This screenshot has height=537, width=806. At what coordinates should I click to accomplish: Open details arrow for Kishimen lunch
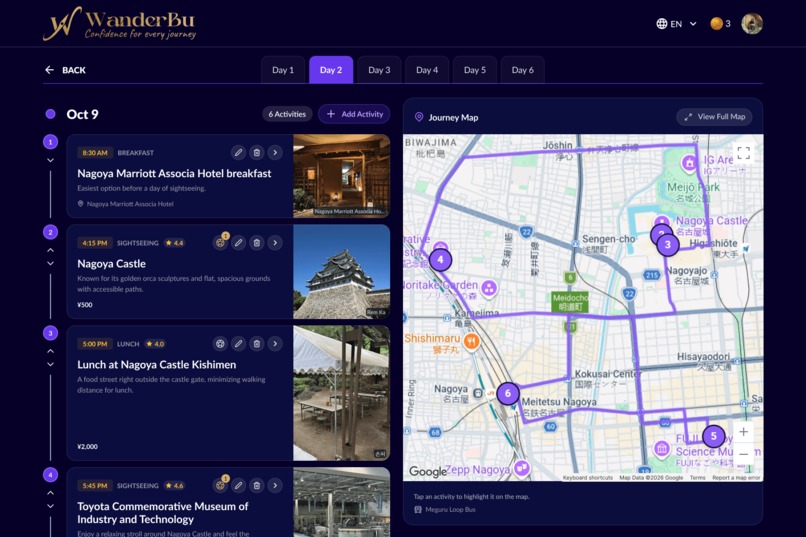click(275, 344)
